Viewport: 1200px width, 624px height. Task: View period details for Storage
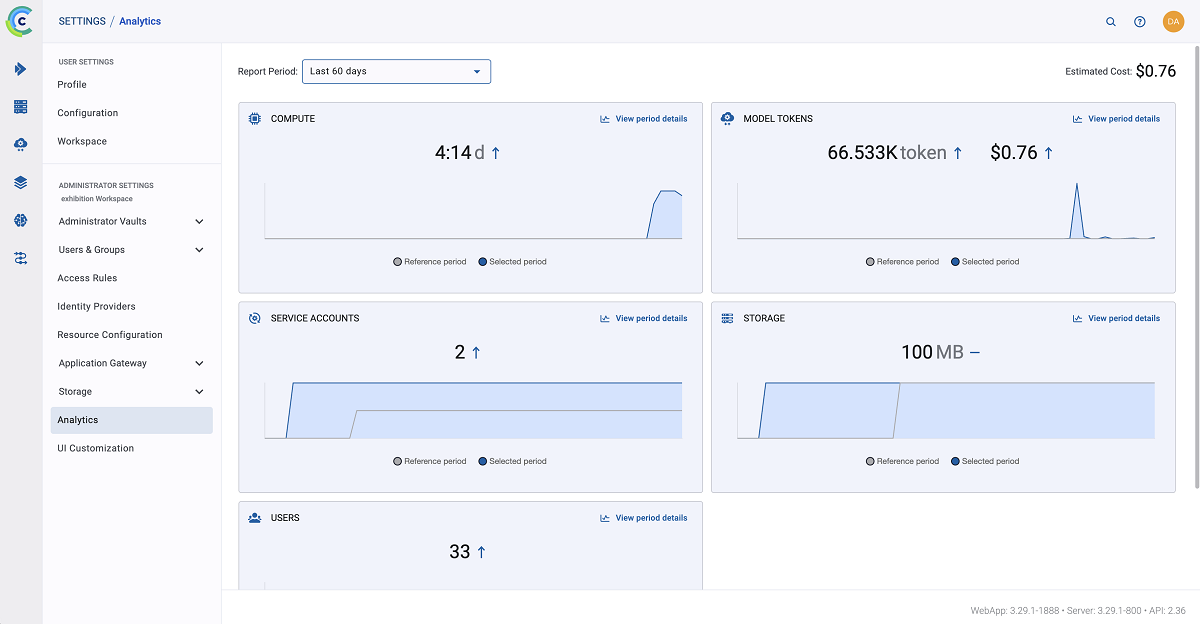pyautogui.click(x=1116, y=318)
